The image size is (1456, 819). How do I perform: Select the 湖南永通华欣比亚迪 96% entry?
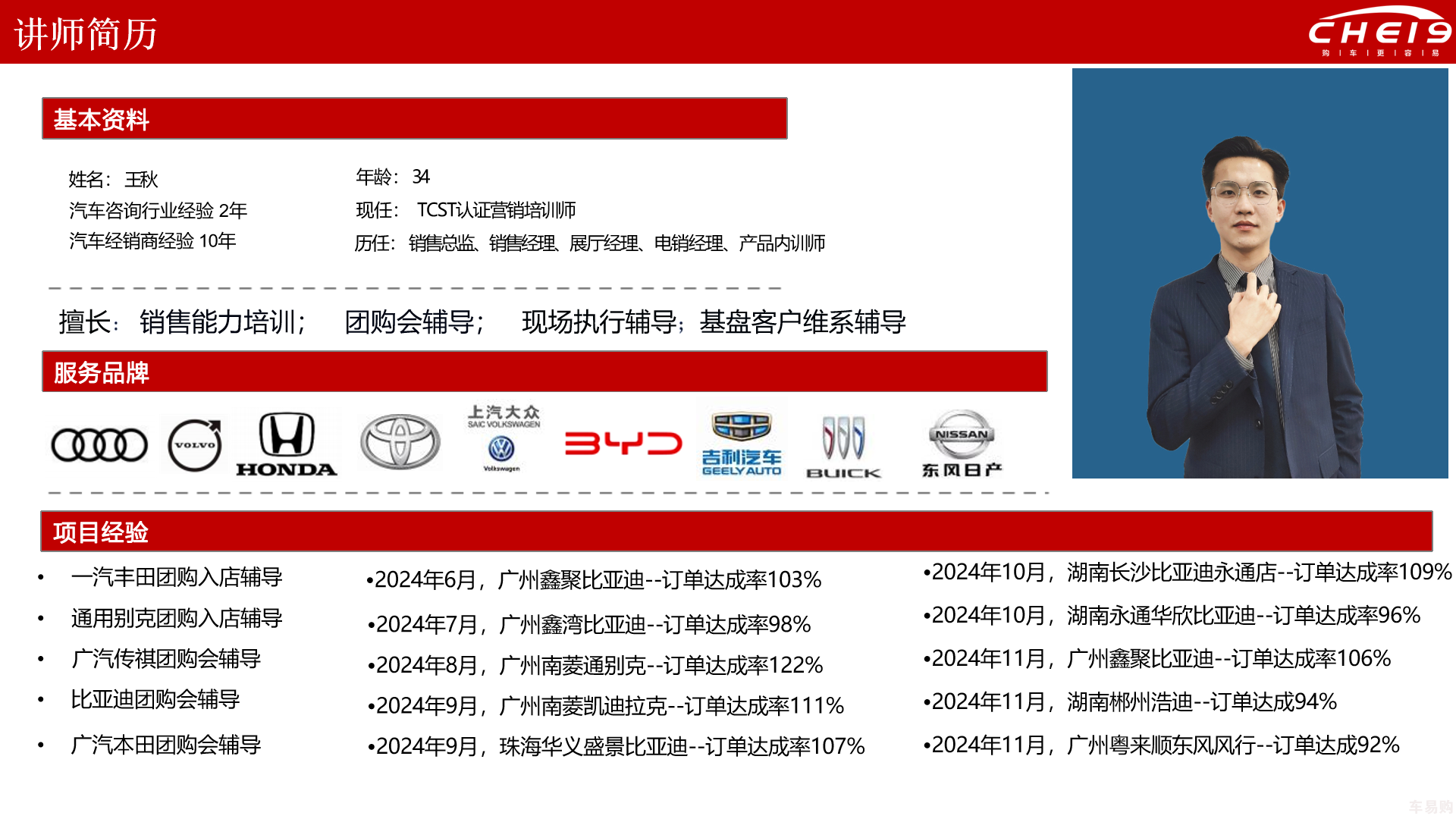pyautogui.click(x=1172, y=616)
